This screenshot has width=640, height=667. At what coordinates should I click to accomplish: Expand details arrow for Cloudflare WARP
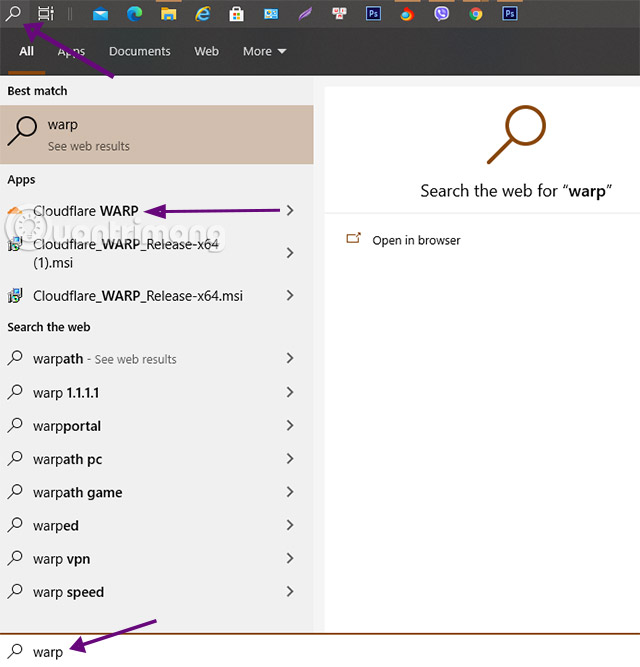tap(290, 210)
